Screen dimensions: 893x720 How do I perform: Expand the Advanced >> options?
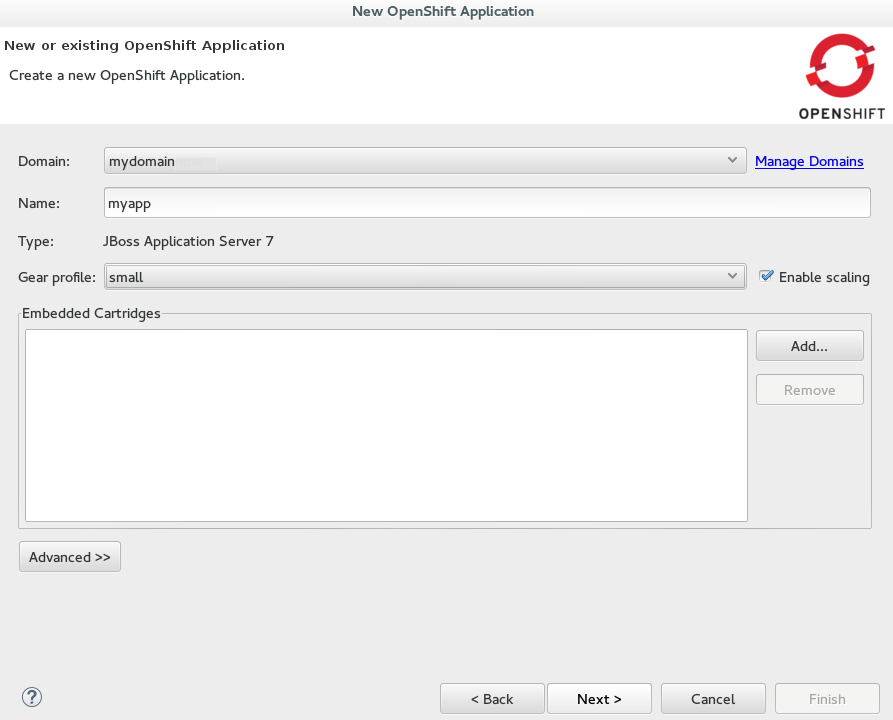[x=70, y=557]
